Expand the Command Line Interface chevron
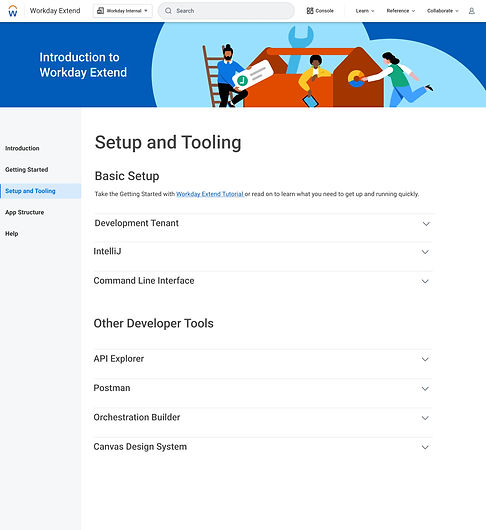 [x=425, y=281]
